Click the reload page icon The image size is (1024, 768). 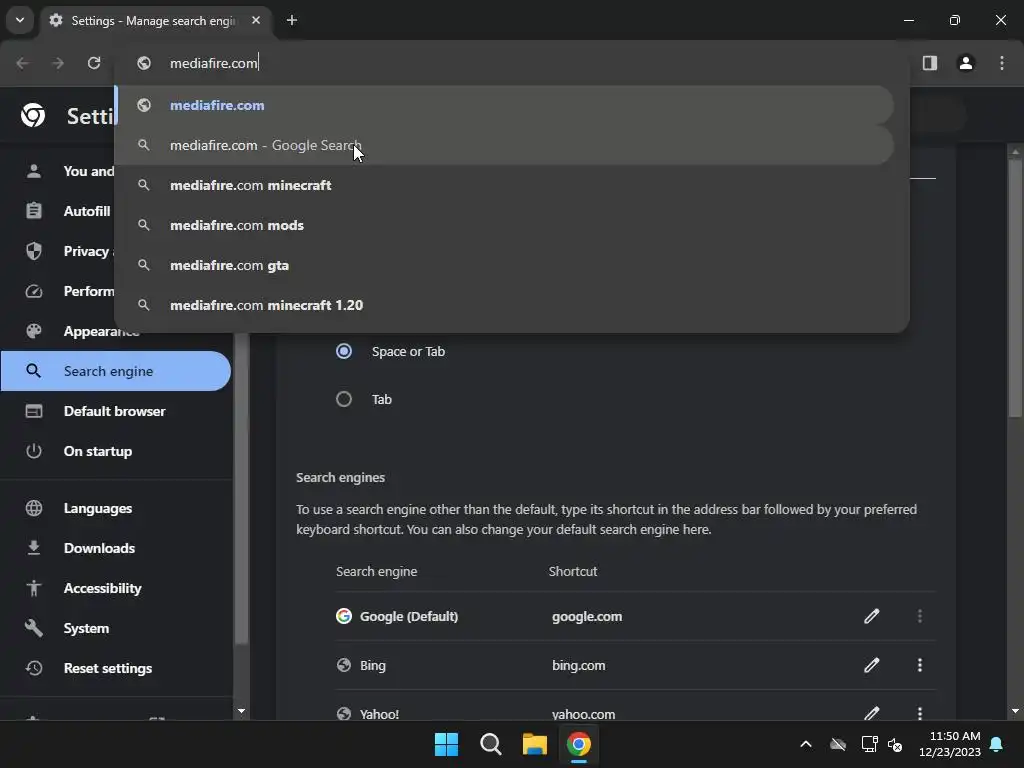point(94,63)
